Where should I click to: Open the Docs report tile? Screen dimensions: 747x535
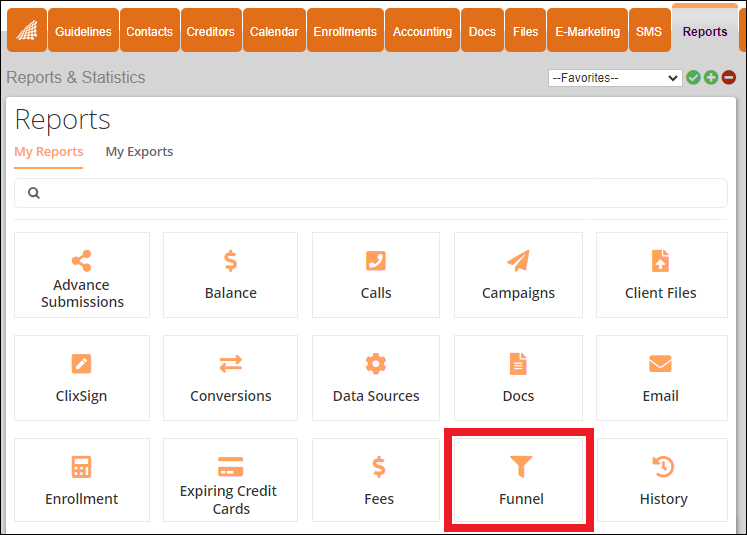coord(518,378)
